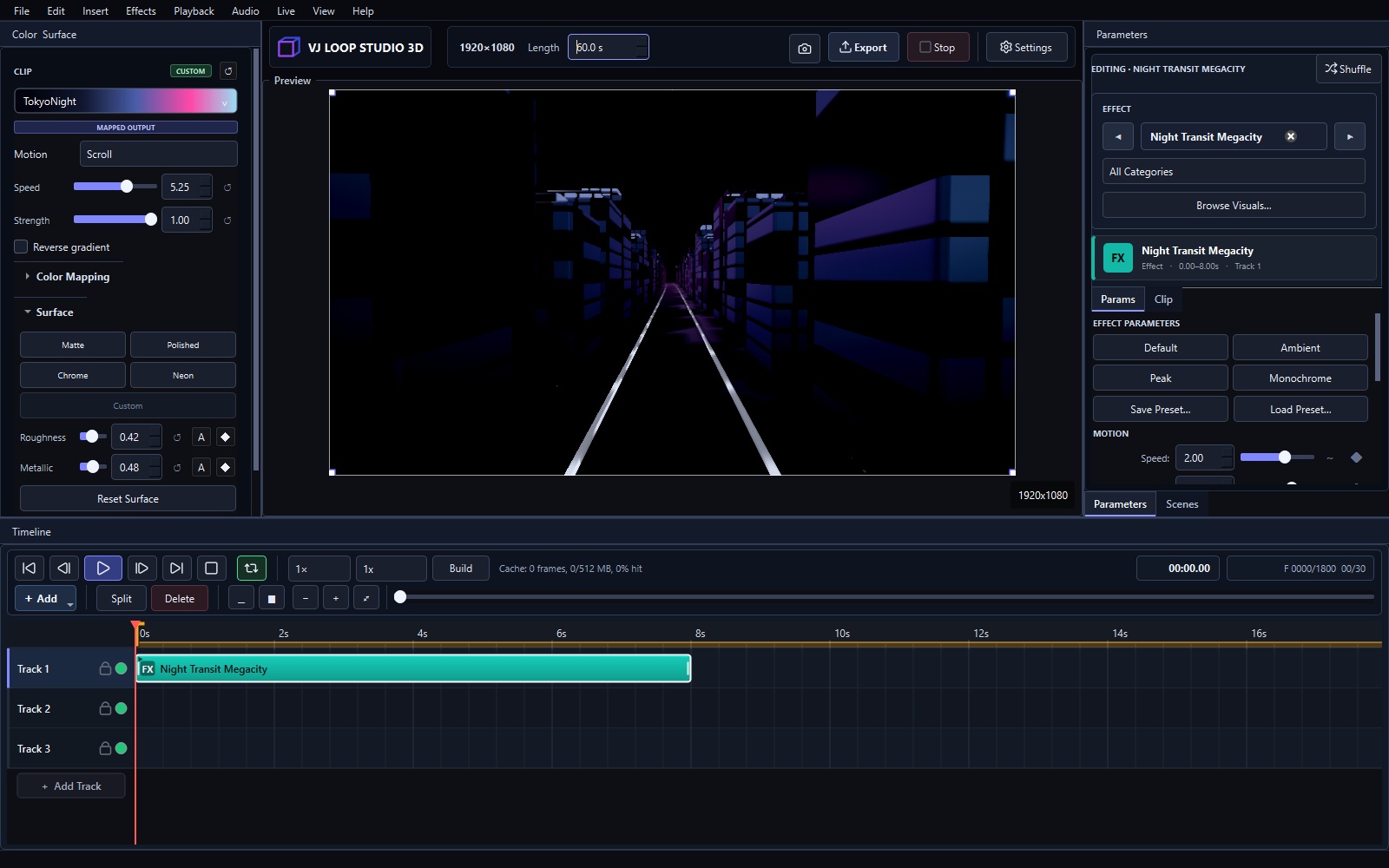
Task: Click the FX icon of the Night Transit Megacity card
Action: point(1118,258)
